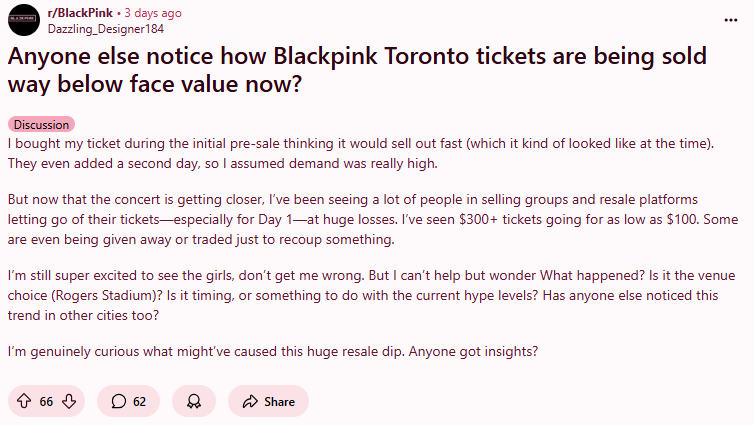Click the vote score of 66
This screenshot has height=425, width=754.
coord(46,401)
